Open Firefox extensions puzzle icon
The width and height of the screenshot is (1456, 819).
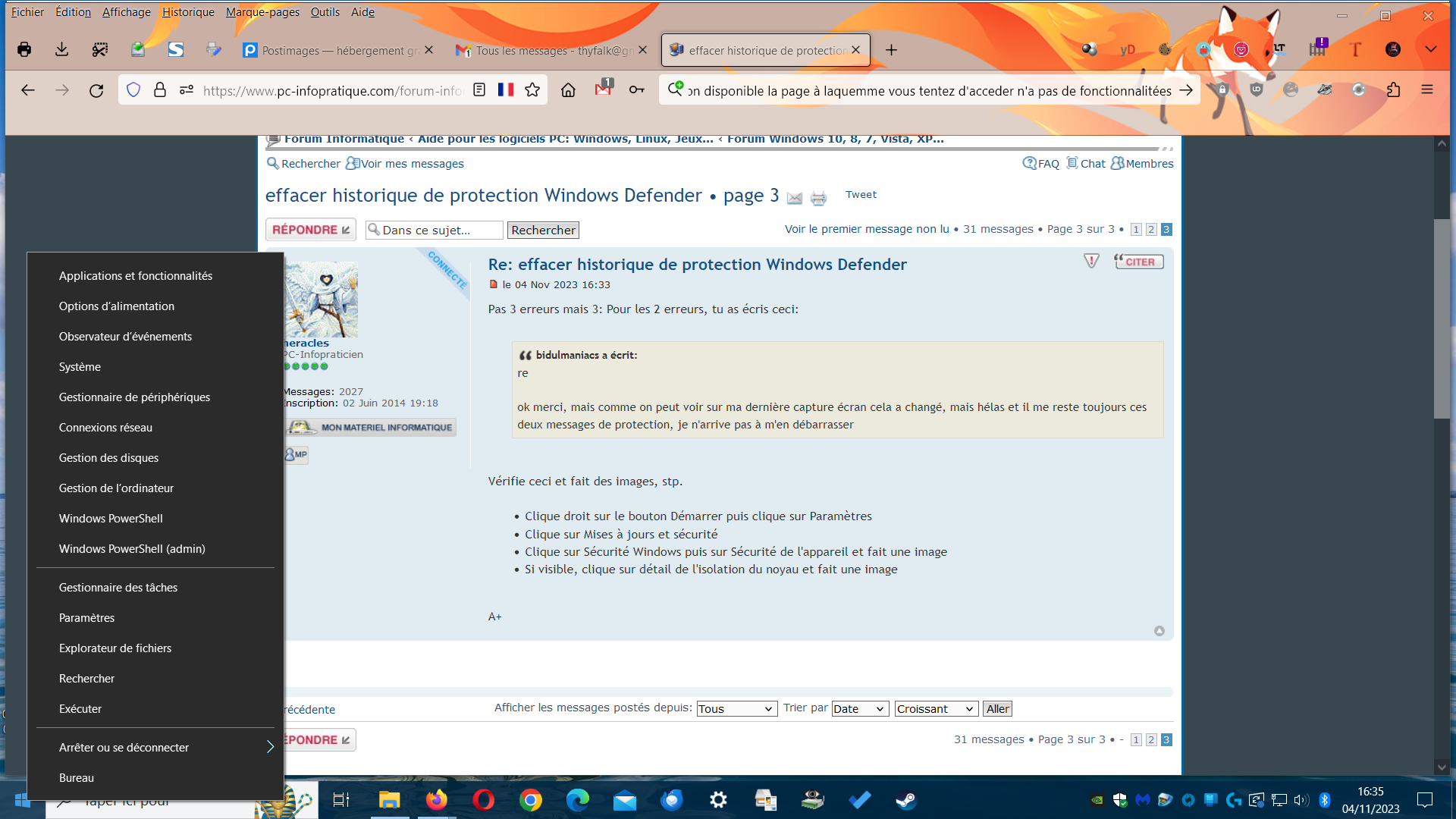pyautogui.click(x=1393, y=90)
